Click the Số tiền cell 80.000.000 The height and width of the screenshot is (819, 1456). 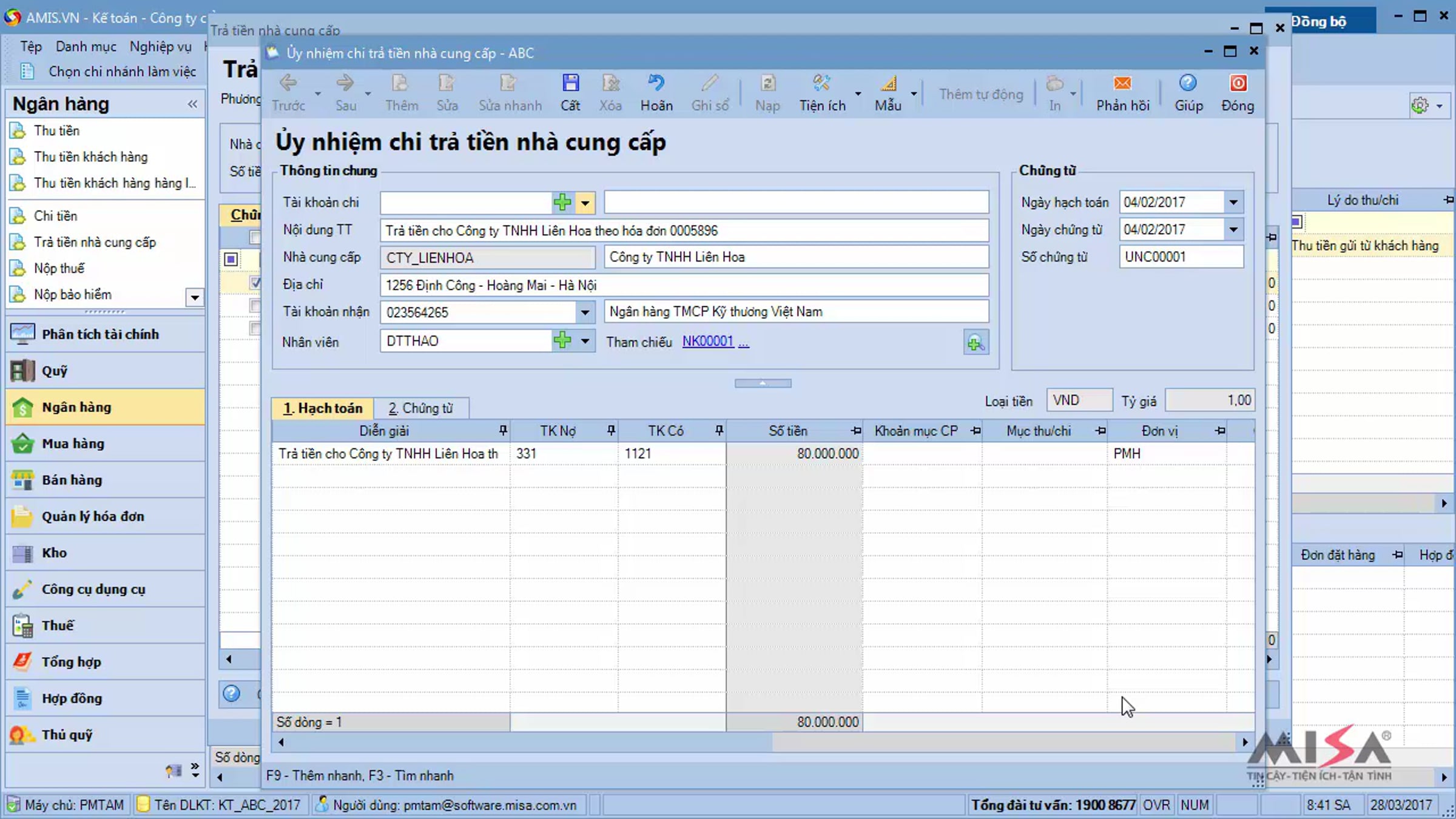point(794,453)
